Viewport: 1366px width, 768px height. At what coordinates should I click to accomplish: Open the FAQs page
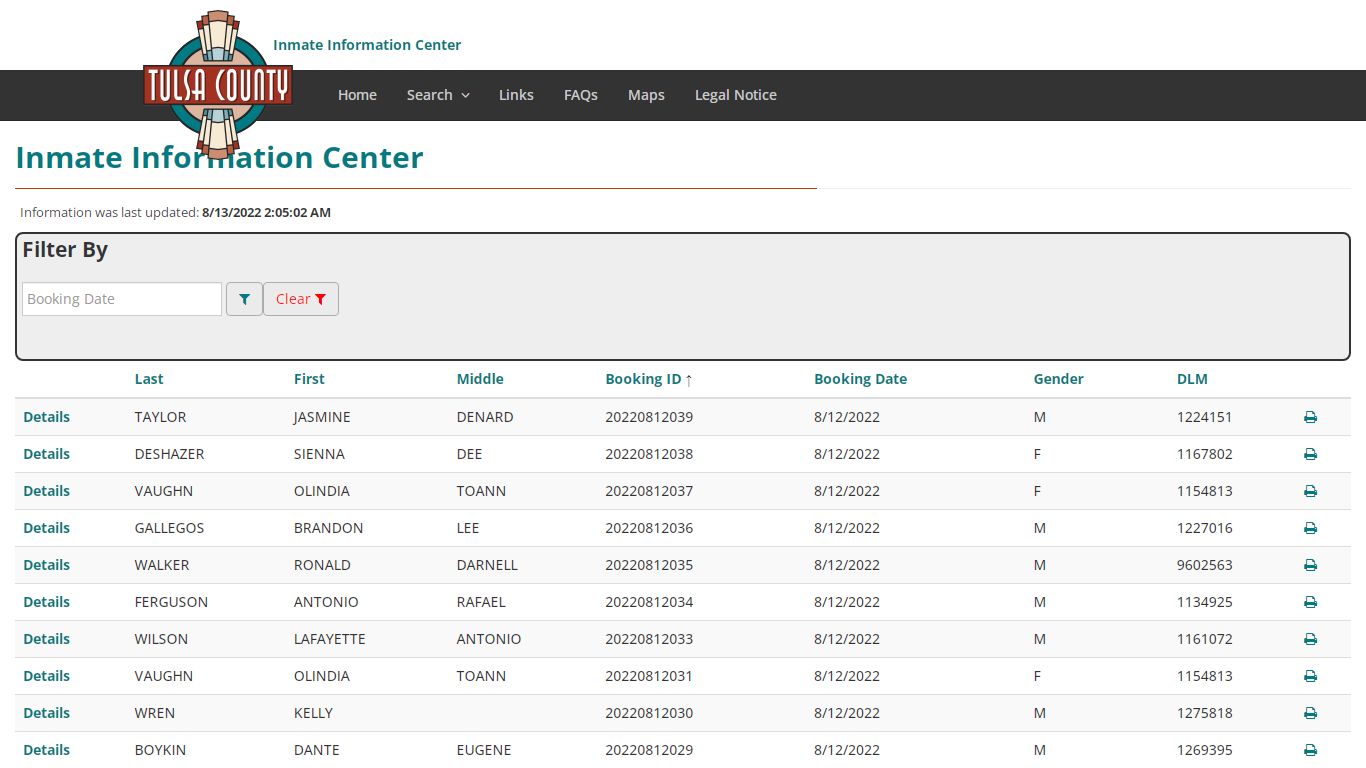pos(581,95)
